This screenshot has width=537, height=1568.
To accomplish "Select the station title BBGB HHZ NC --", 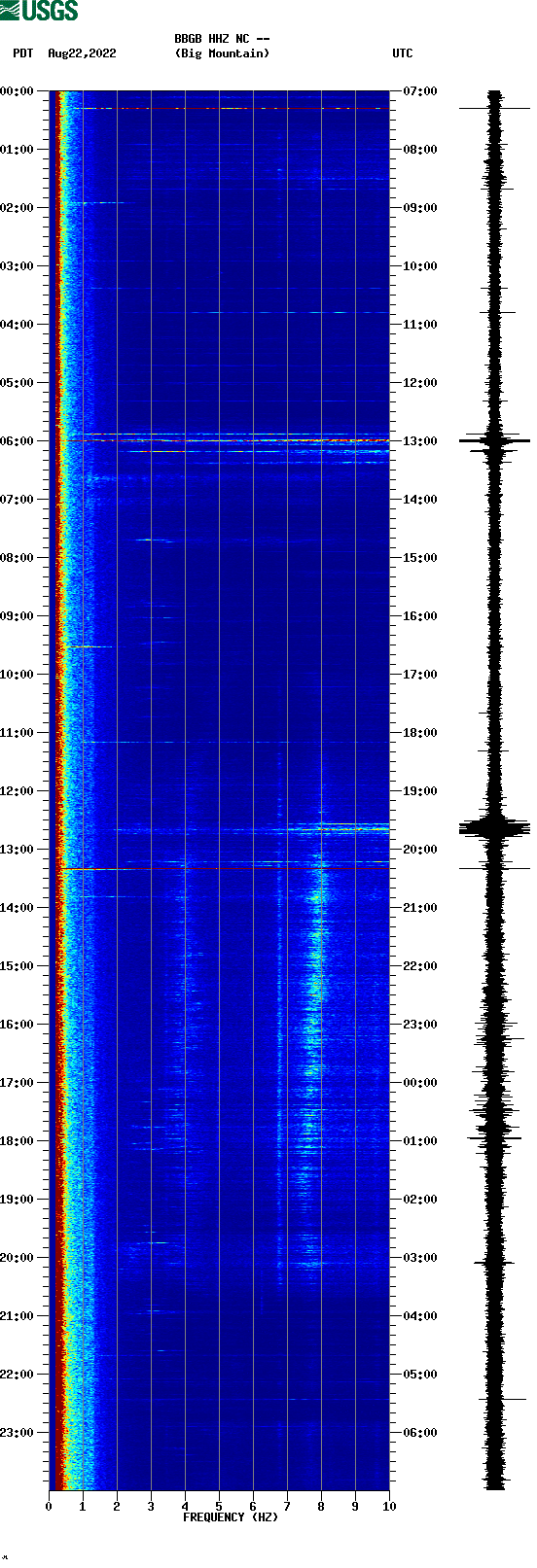I will (x=222, y=39).
